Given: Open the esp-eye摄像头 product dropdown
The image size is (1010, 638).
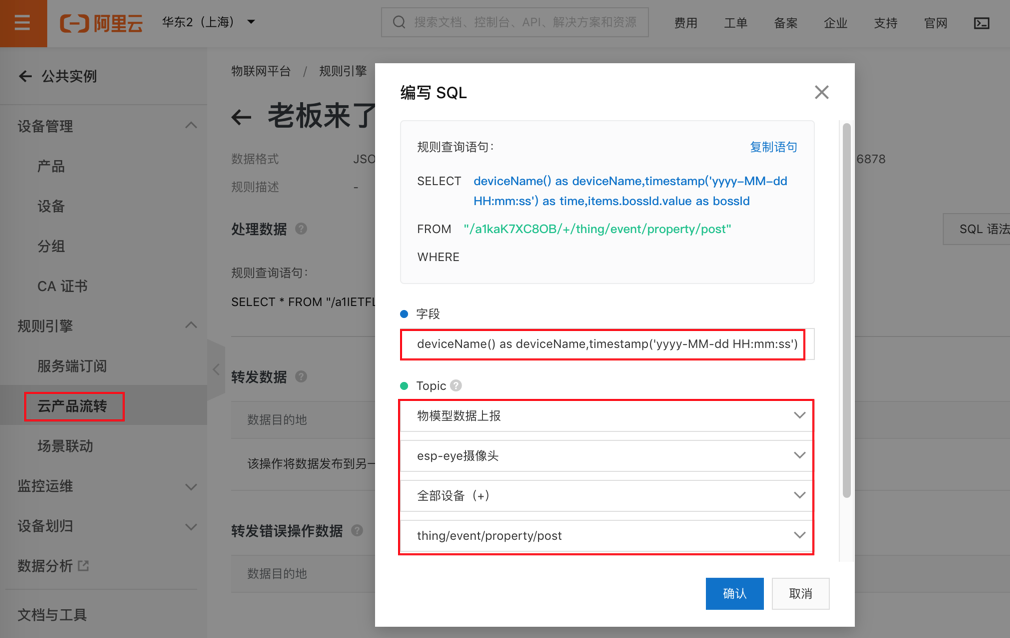Looking at the screenshot, I should click(x=603, y=455).
